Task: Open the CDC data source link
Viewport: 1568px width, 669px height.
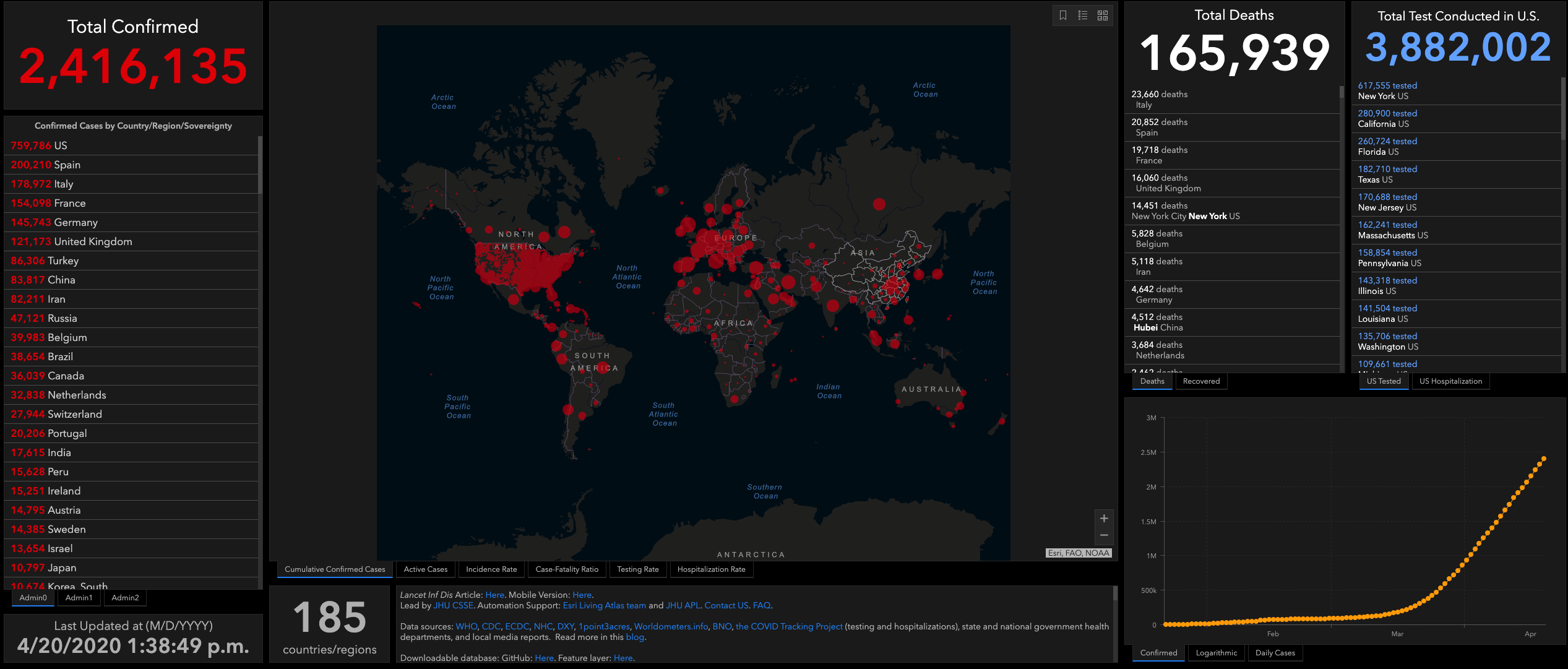Action: pyautogui.click(x=491, y=627)
